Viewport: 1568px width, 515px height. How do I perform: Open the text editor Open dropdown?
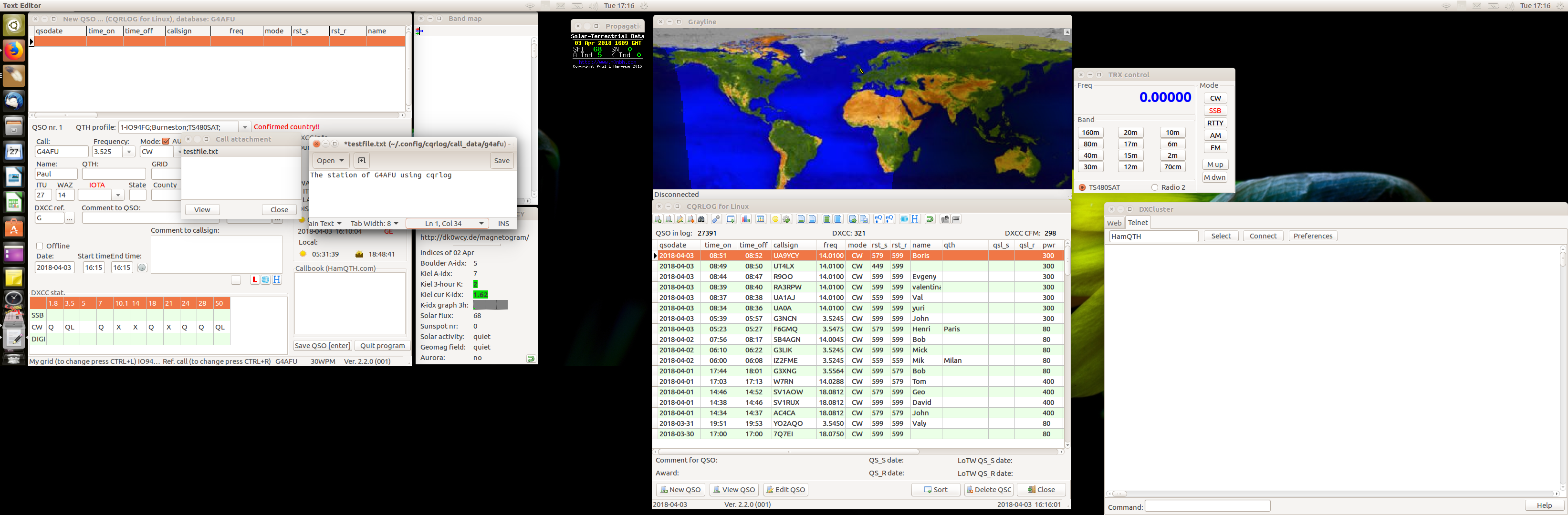coord(331,161)
